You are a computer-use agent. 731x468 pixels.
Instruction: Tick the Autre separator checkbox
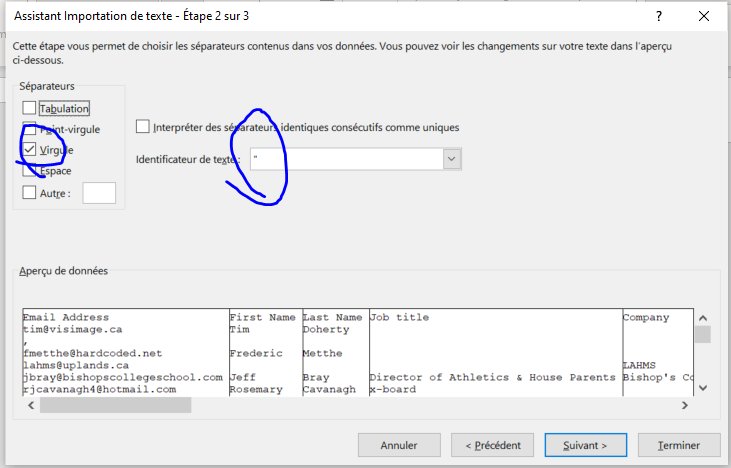(29, 192)
